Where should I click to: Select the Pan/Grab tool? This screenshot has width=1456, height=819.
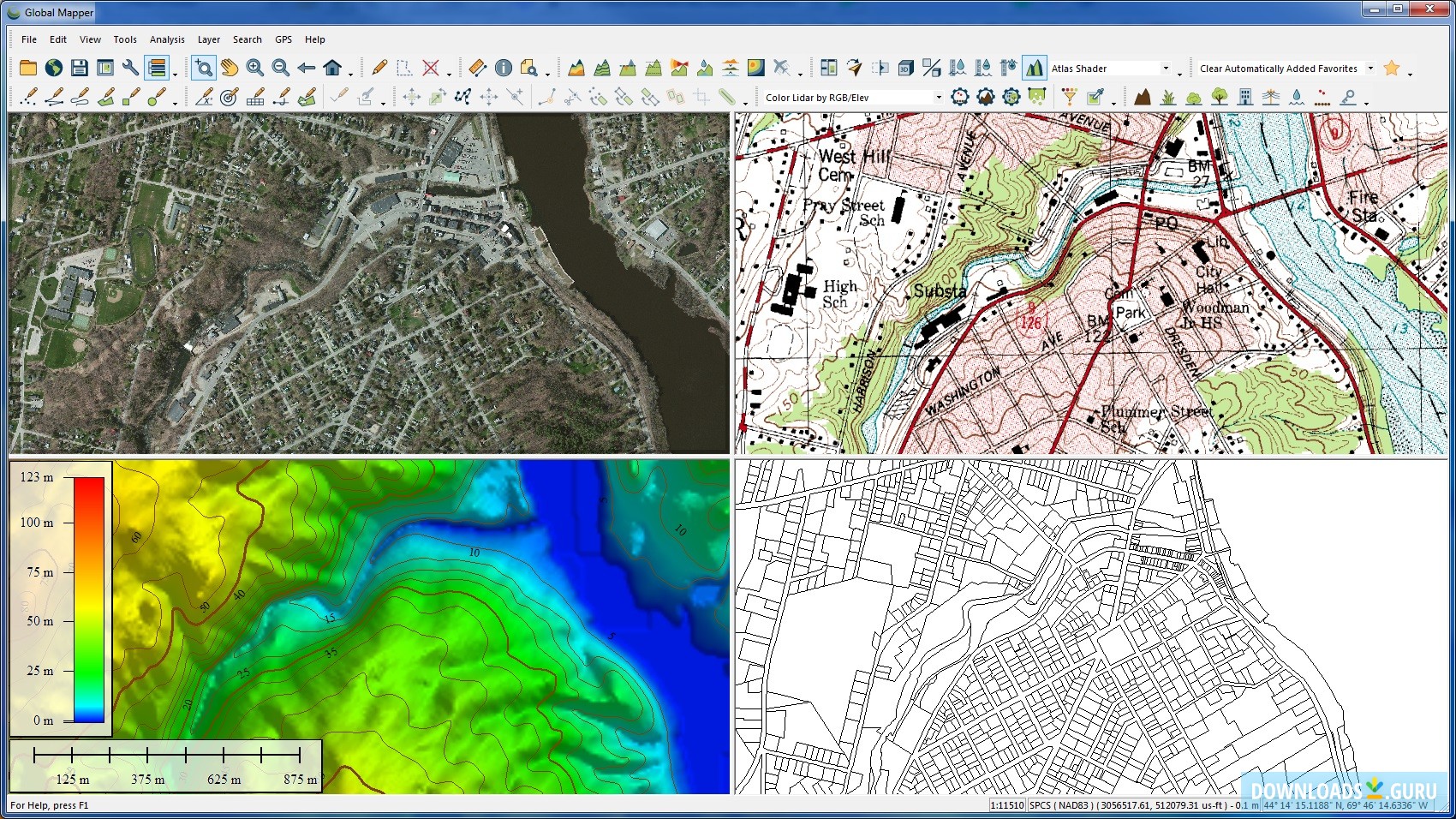coord(229,68)
